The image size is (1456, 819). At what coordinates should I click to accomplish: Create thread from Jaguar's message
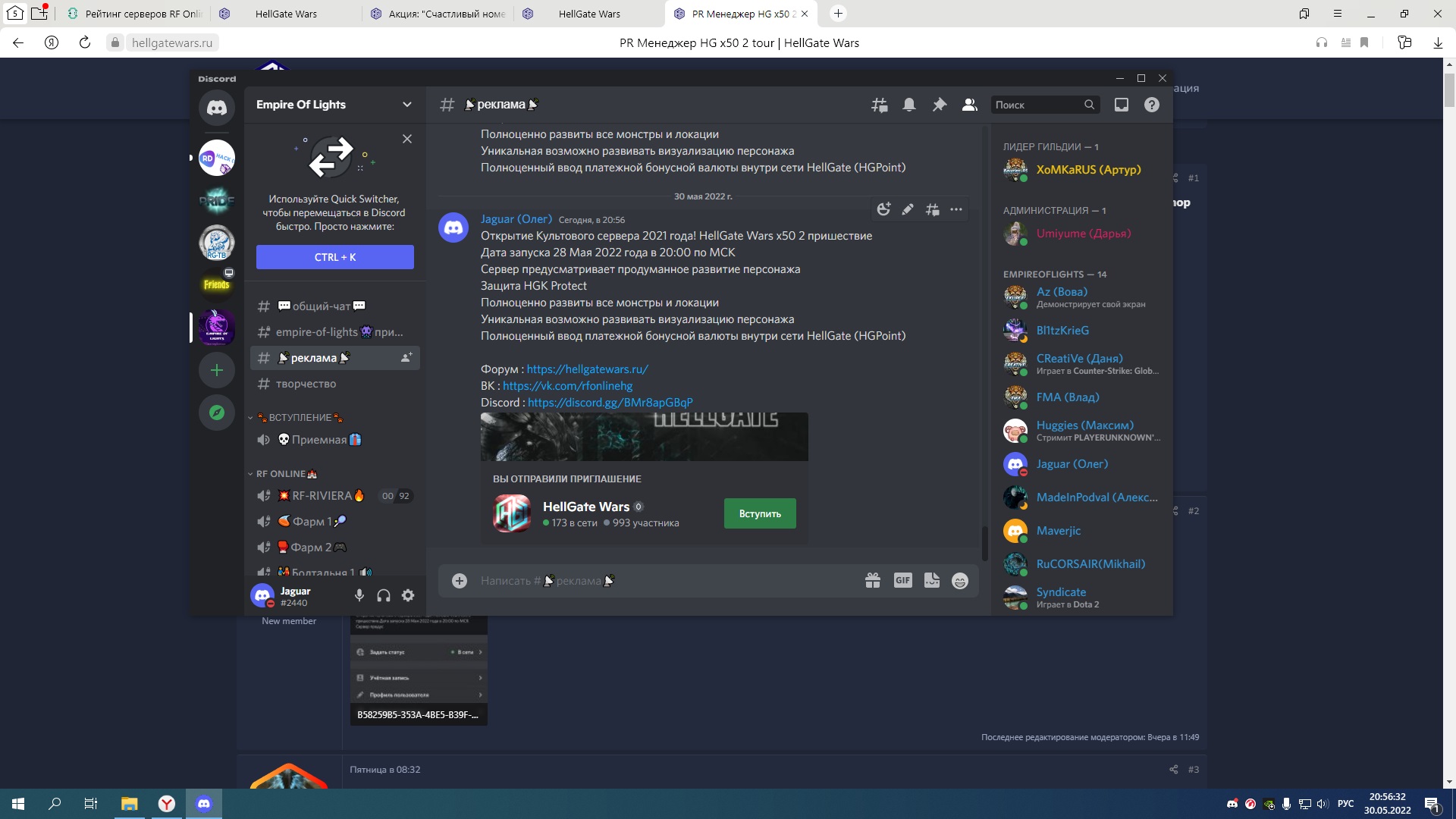(932, 209)
